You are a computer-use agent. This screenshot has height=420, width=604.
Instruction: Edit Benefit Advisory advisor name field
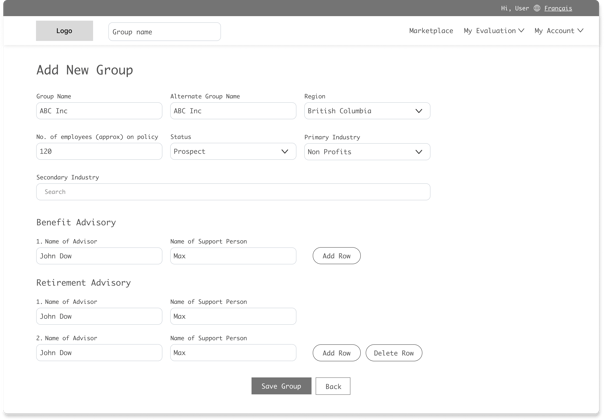click(x=99, y=256)
